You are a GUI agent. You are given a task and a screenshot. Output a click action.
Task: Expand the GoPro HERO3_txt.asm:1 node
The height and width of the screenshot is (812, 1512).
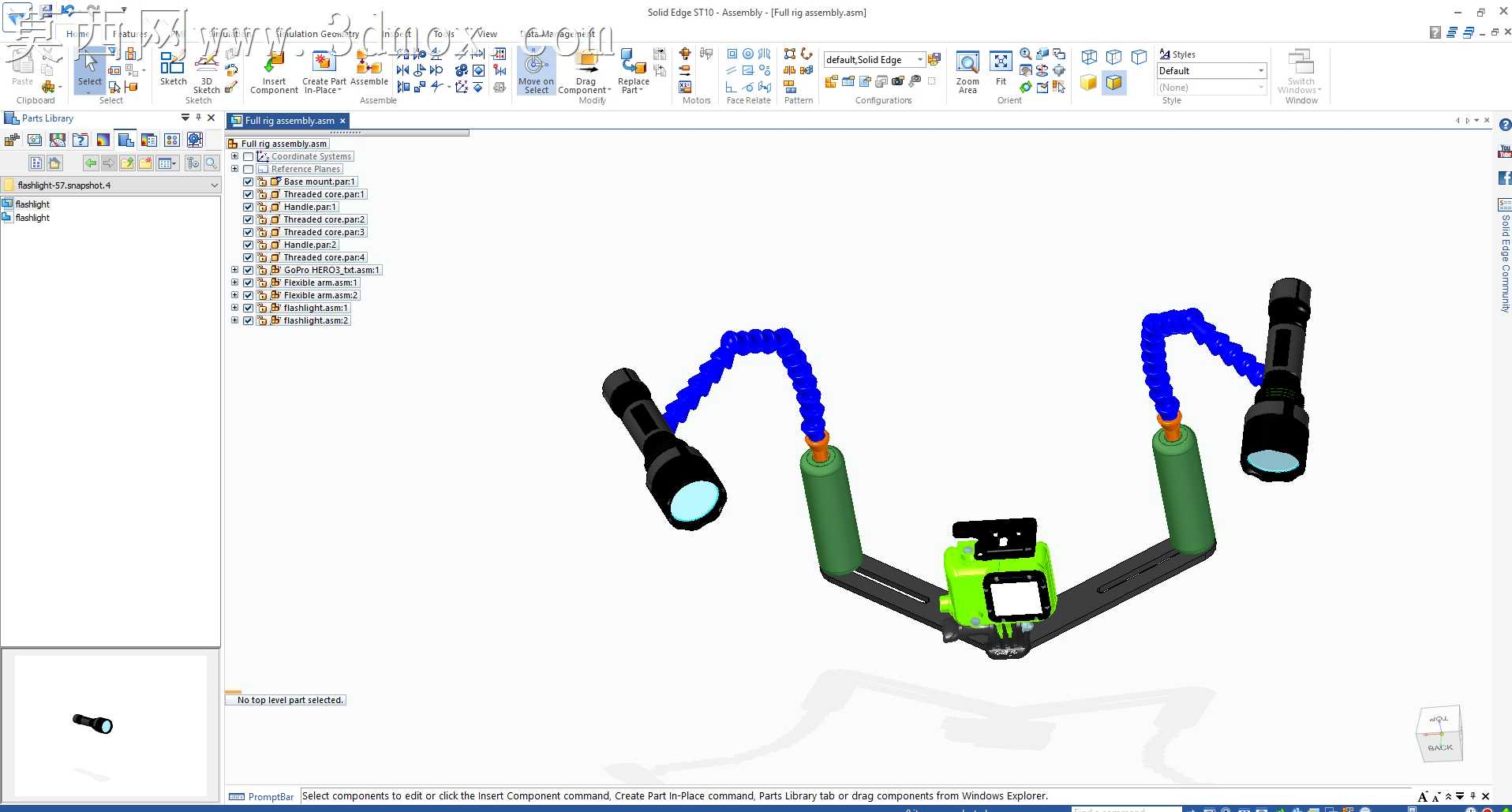(234, 270)
